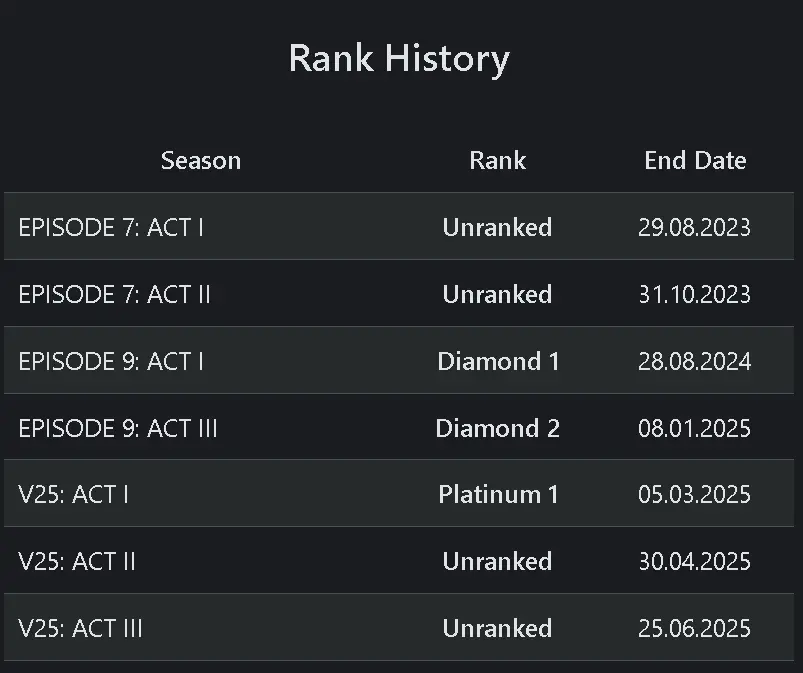Select the 08.01.2025 end date

[x=694, y=428]
